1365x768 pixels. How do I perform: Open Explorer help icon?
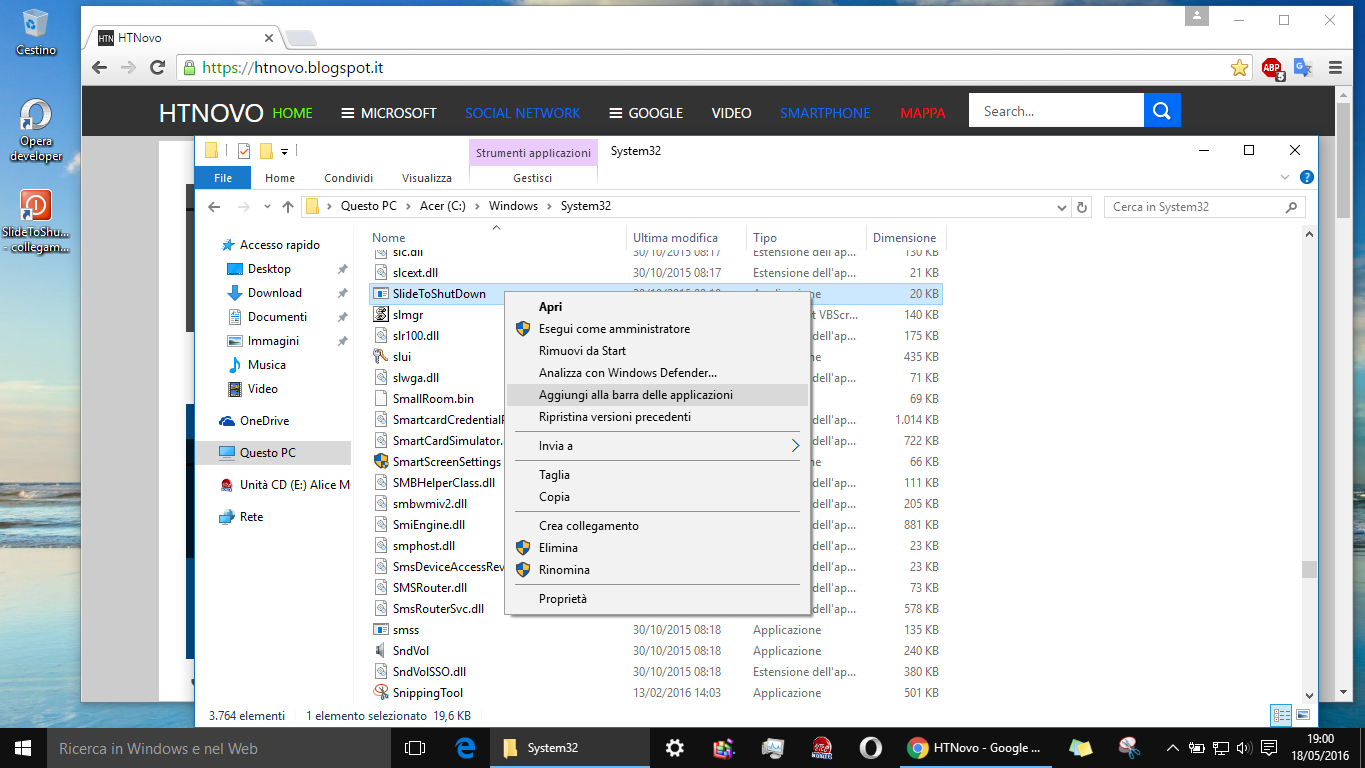(1306, 177)
